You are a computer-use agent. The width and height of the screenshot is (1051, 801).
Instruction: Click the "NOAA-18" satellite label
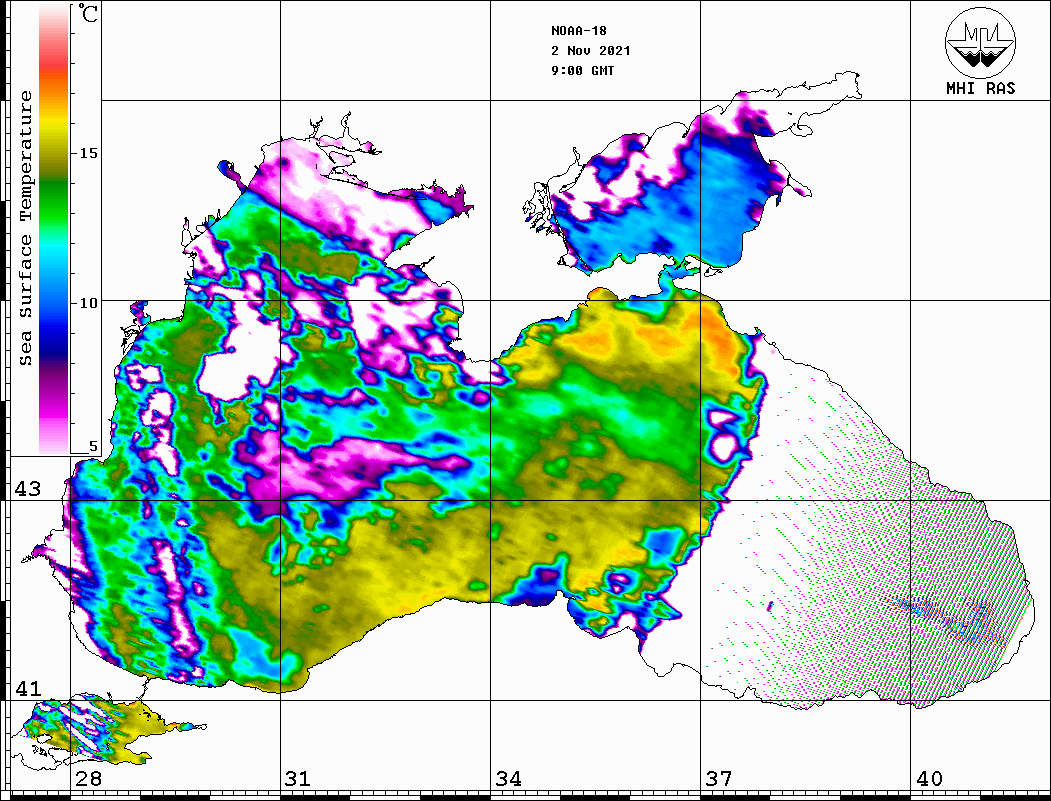pyautogui.click(x=579, y=31)
